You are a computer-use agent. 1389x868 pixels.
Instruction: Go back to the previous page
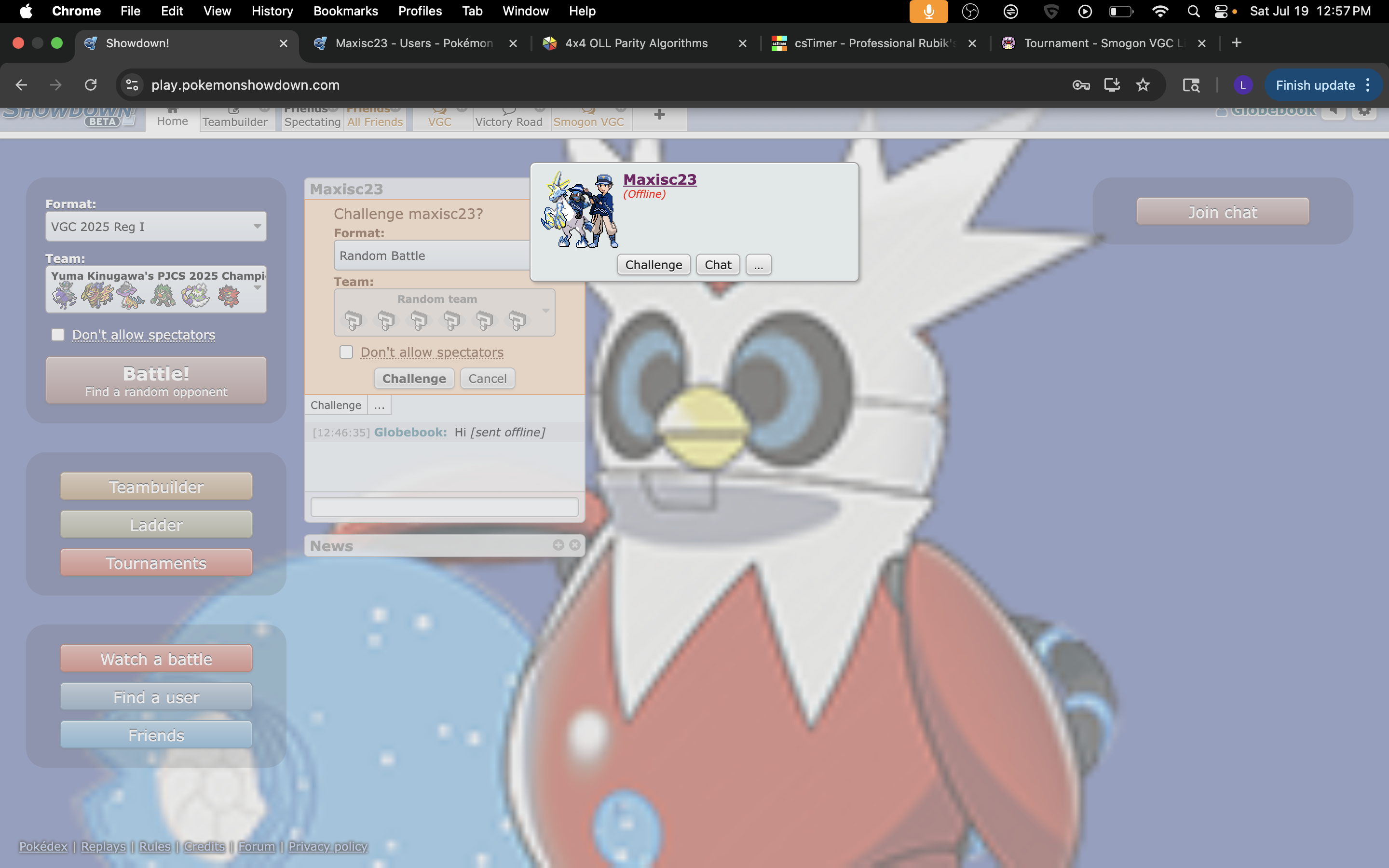(21, 85)
